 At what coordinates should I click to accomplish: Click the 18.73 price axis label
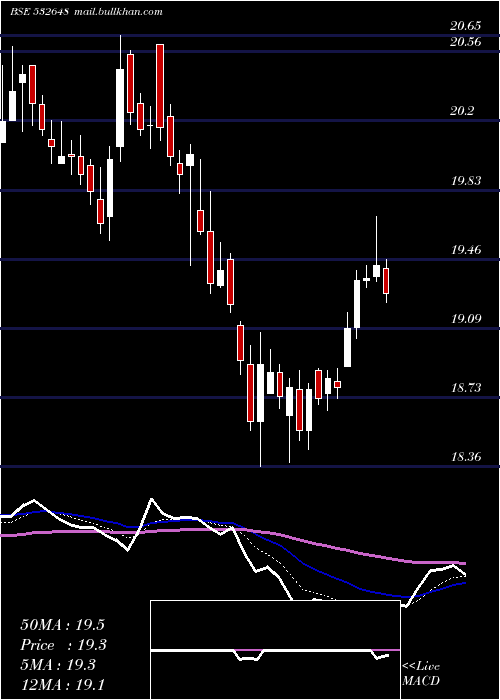point(466,388)
